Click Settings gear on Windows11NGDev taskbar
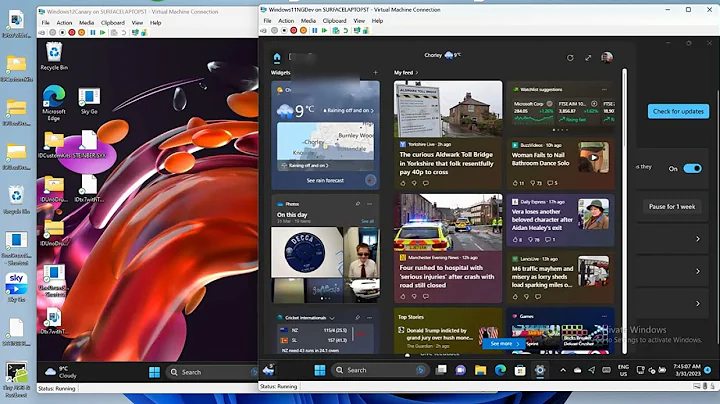720x404 pixels. pyautogui.click(x=540, y=370)
